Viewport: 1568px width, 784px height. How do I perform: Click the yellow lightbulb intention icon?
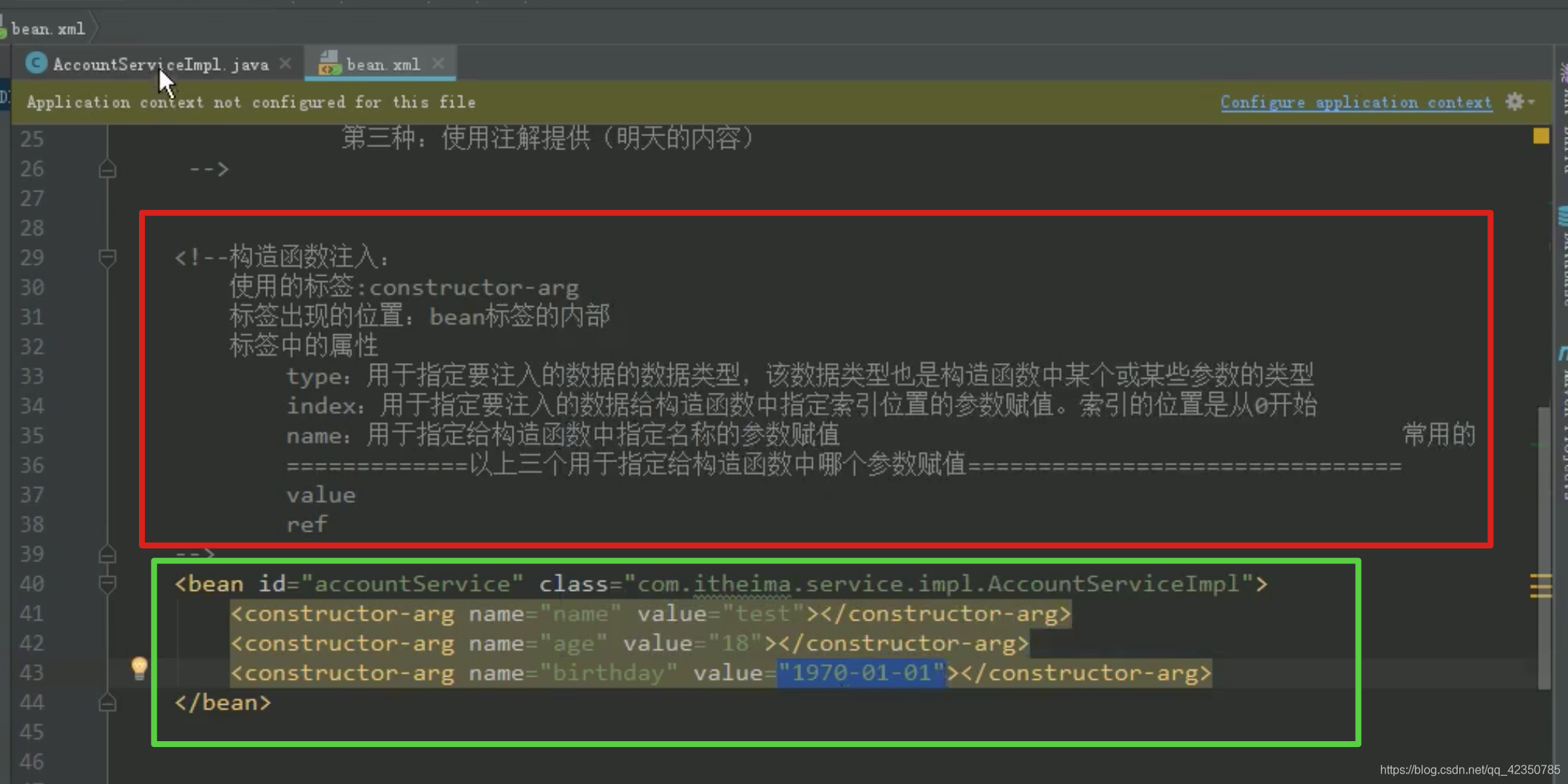point(139,669)
